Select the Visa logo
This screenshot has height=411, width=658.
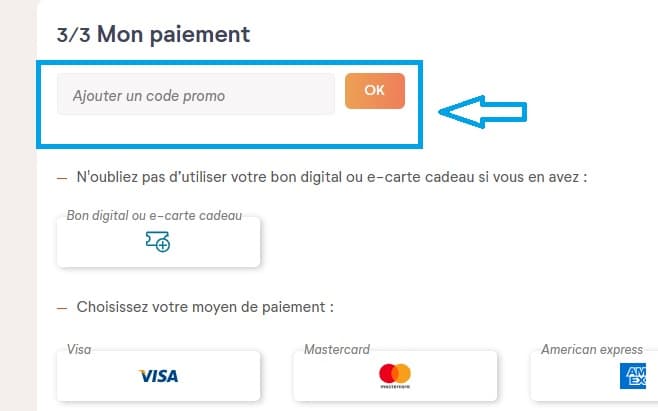pos(158,377)
